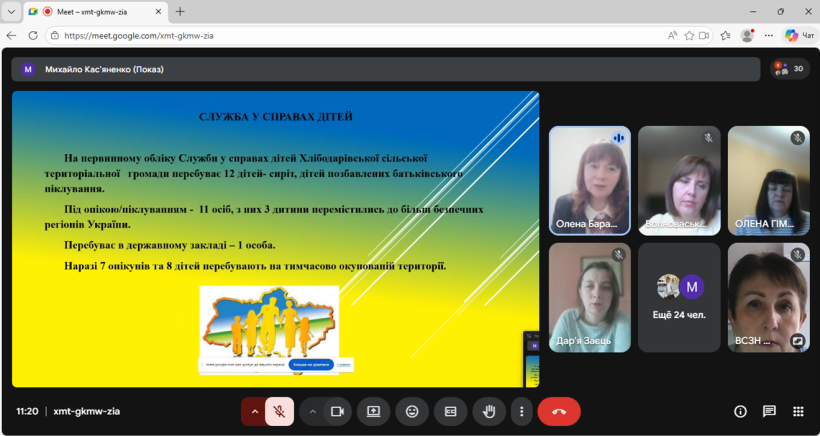Click line about 7 опікунів та 8 дітей
Viewport: 820px width, 436px height.
[255, 266]
